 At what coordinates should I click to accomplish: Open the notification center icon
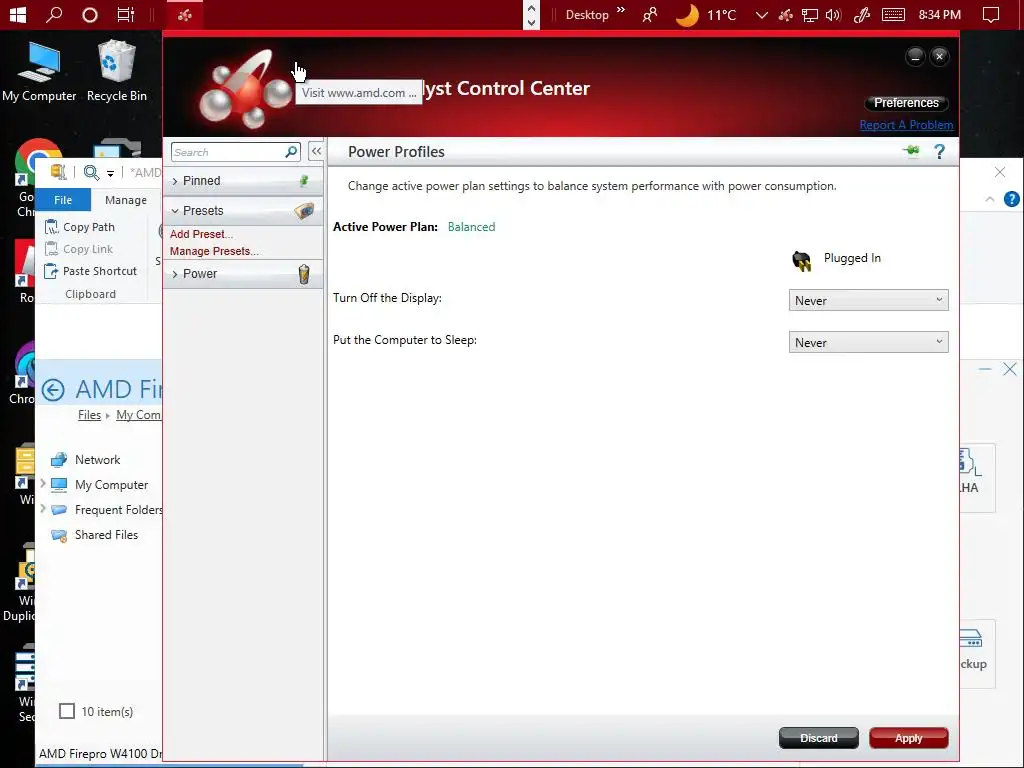[x=991, y=14]
